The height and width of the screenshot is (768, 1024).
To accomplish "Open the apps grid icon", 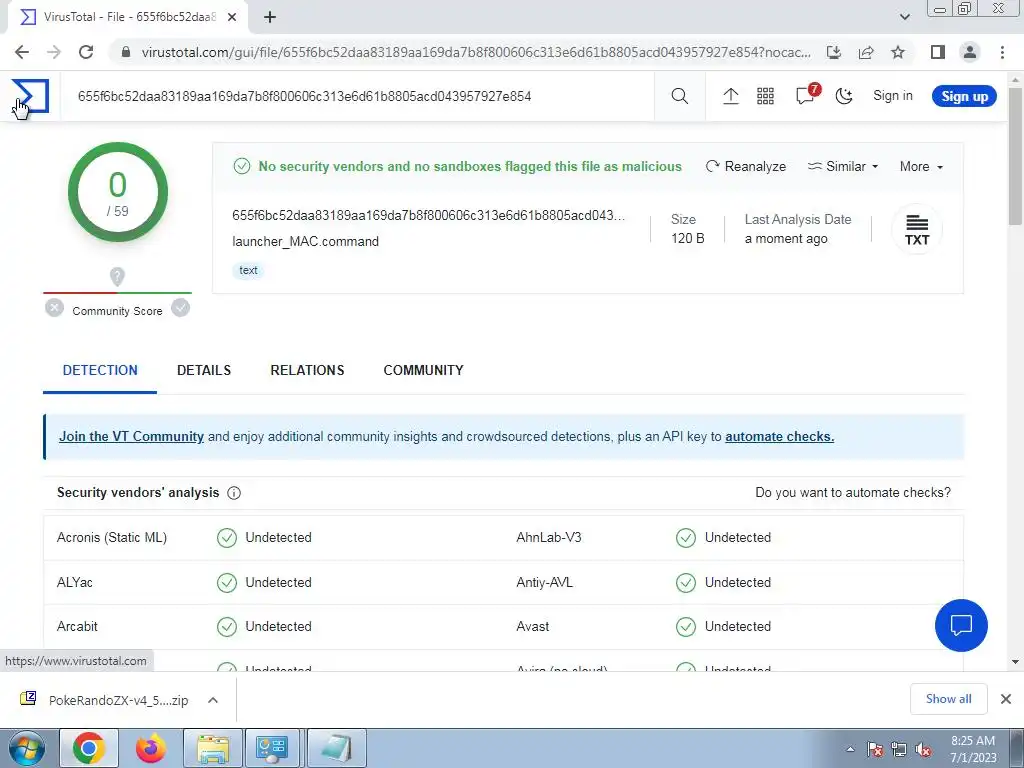I will 765,96.
